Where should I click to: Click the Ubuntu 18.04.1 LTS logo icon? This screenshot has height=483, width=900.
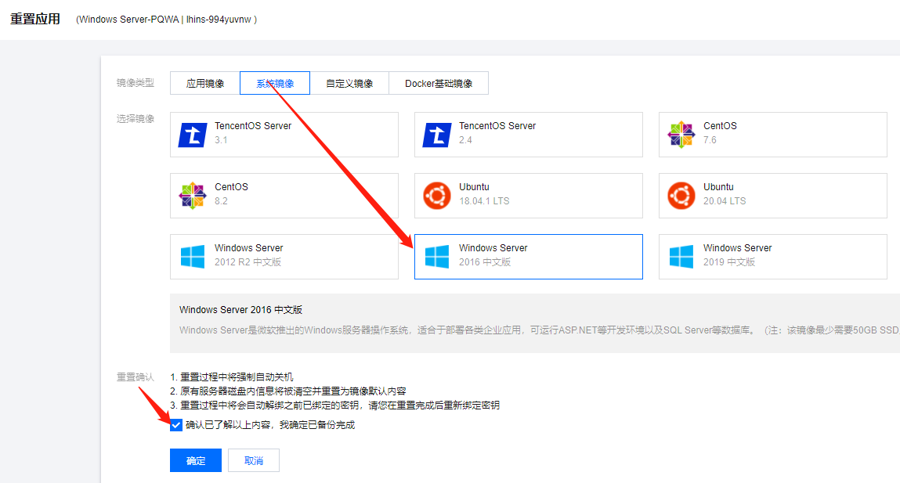click(437, 195)
